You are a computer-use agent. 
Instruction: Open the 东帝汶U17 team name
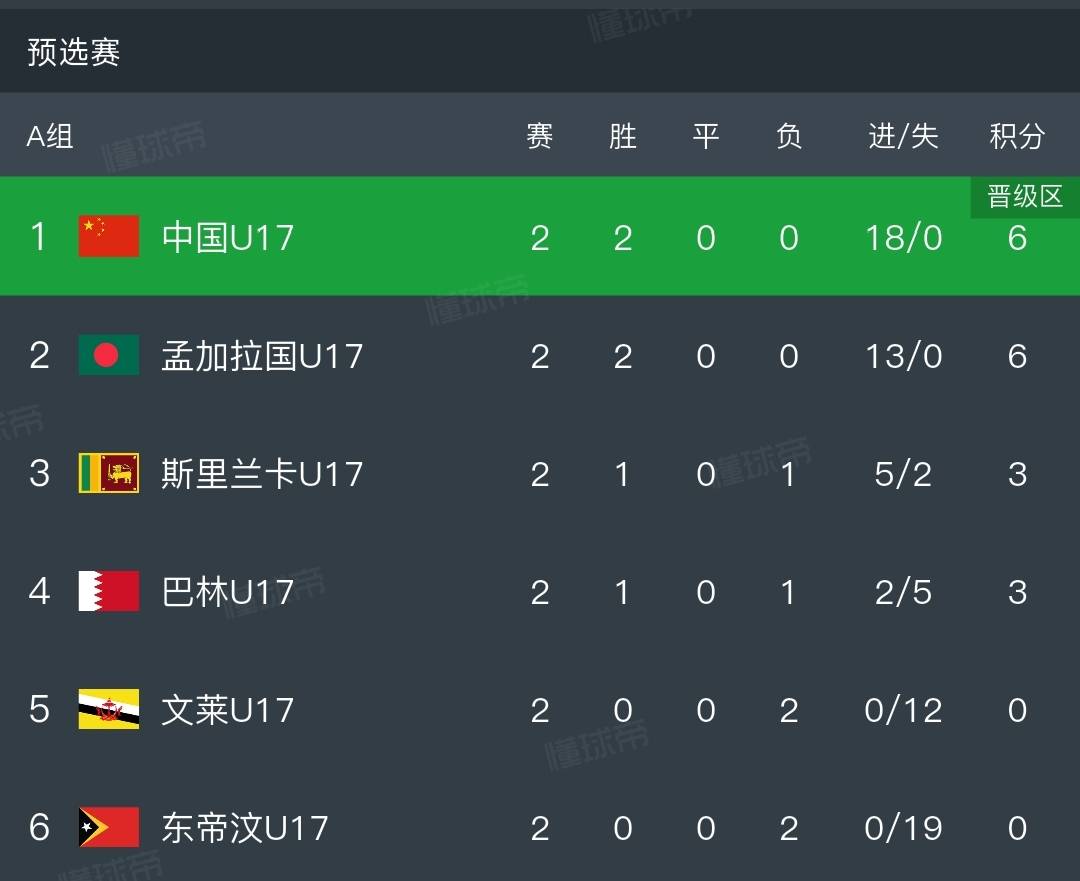(x=245, y=827)
